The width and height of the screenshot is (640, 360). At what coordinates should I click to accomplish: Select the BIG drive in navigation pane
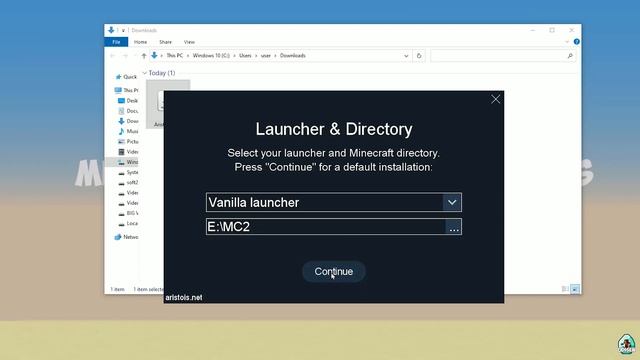(128, 213)
